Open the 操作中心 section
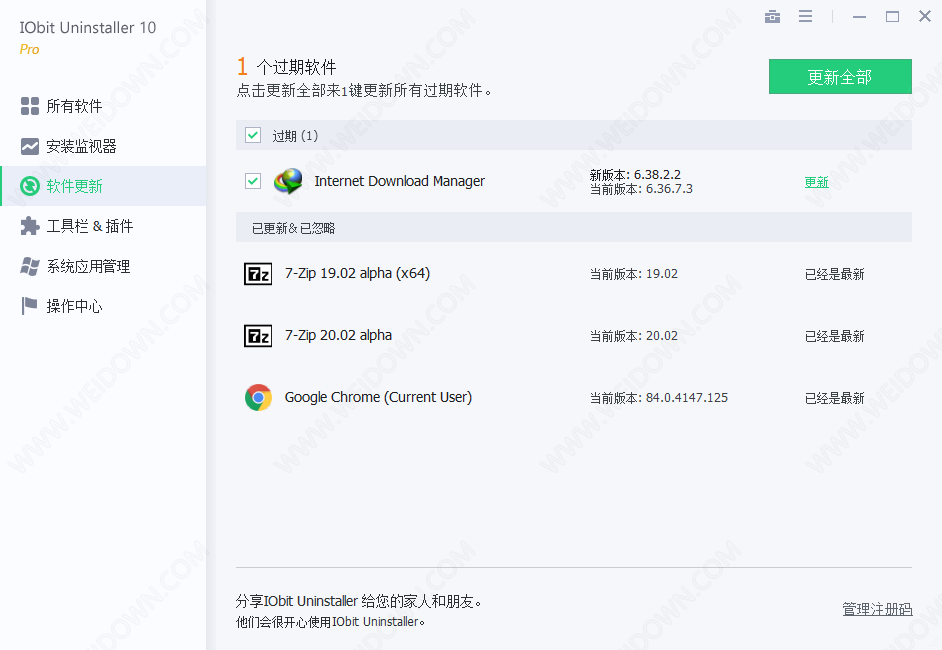 tap(103, 306)
